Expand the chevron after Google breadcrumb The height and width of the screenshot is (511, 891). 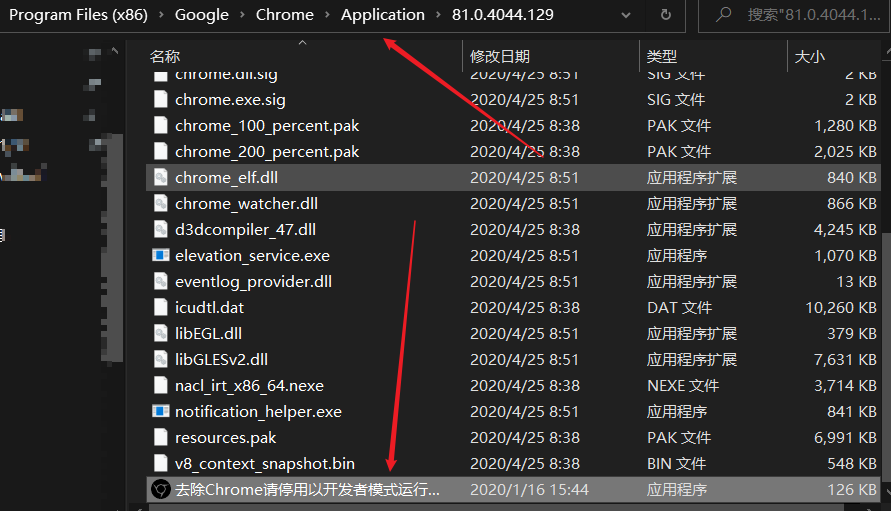click(x=241, y=16)
